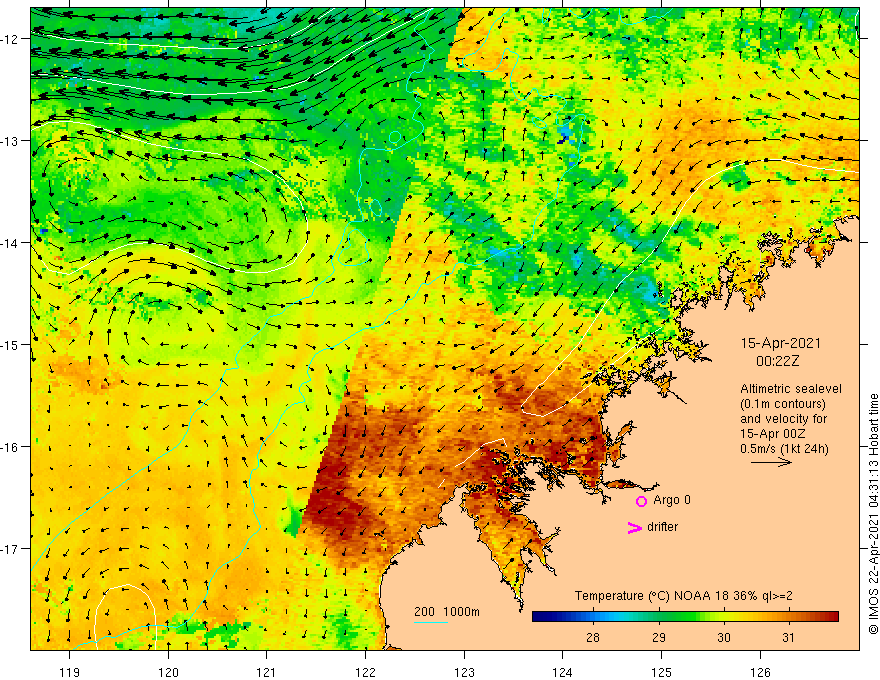
Task: Click the 30 value on temperature scale
Action: [x=724, y=637]
